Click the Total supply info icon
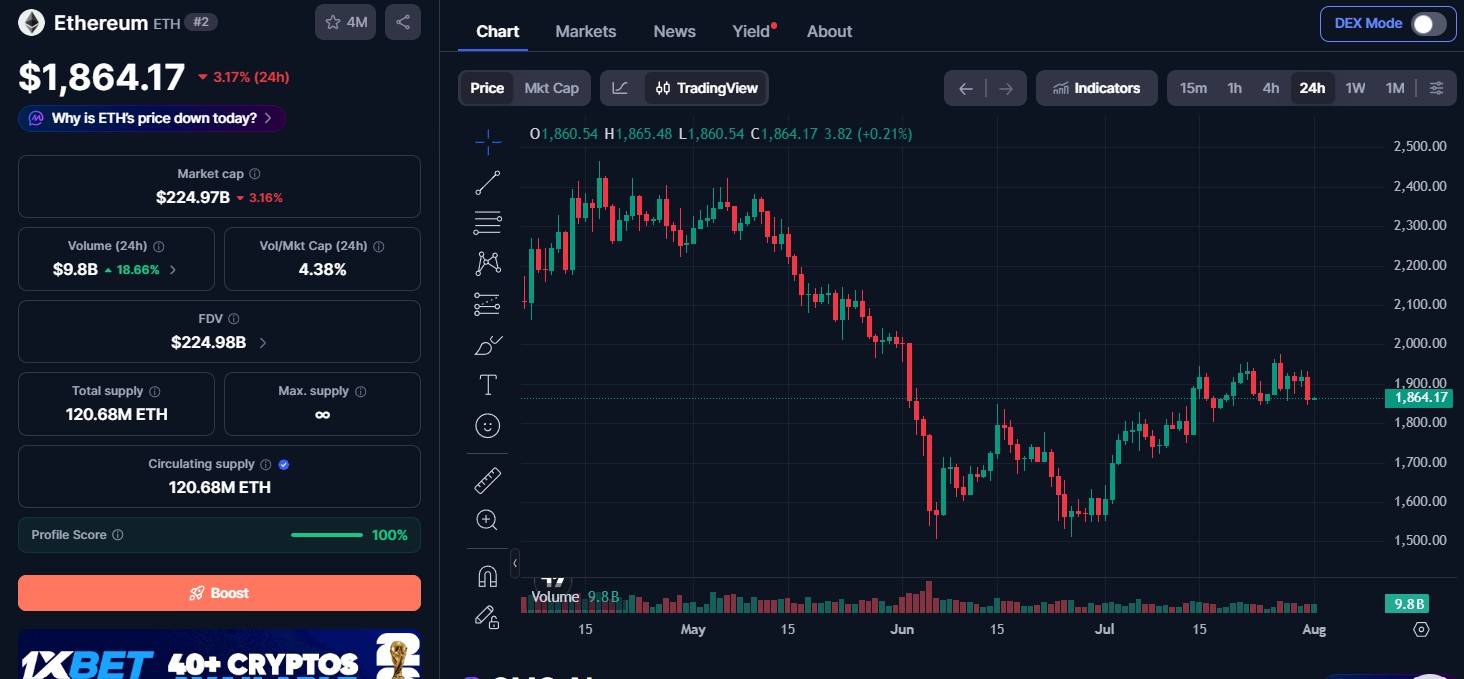This screenshot has width=1464, height=679. pyautogui.click(x=155, y=392)
